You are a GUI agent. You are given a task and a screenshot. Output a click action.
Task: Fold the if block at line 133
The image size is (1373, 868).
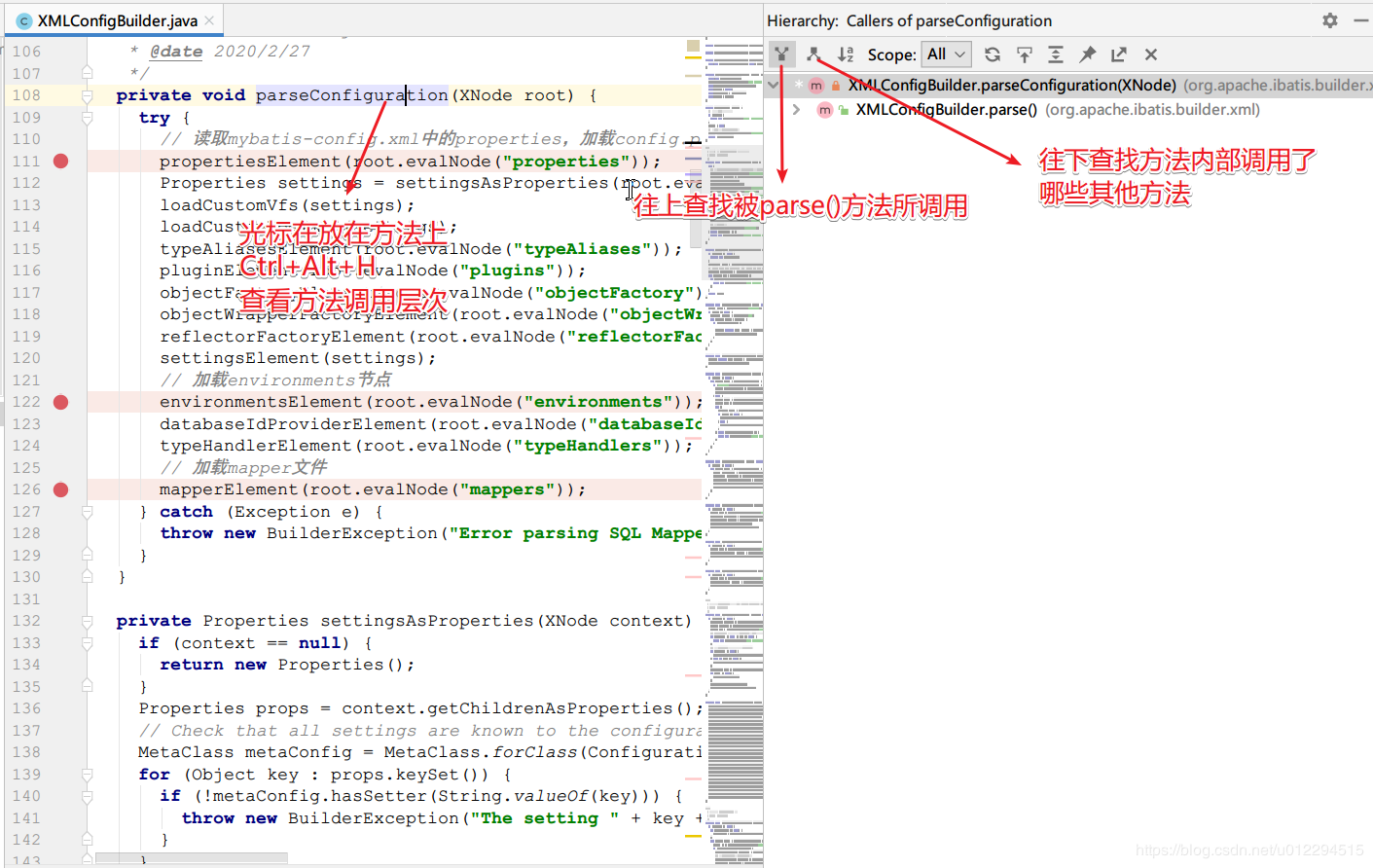(x=87, y=643)
